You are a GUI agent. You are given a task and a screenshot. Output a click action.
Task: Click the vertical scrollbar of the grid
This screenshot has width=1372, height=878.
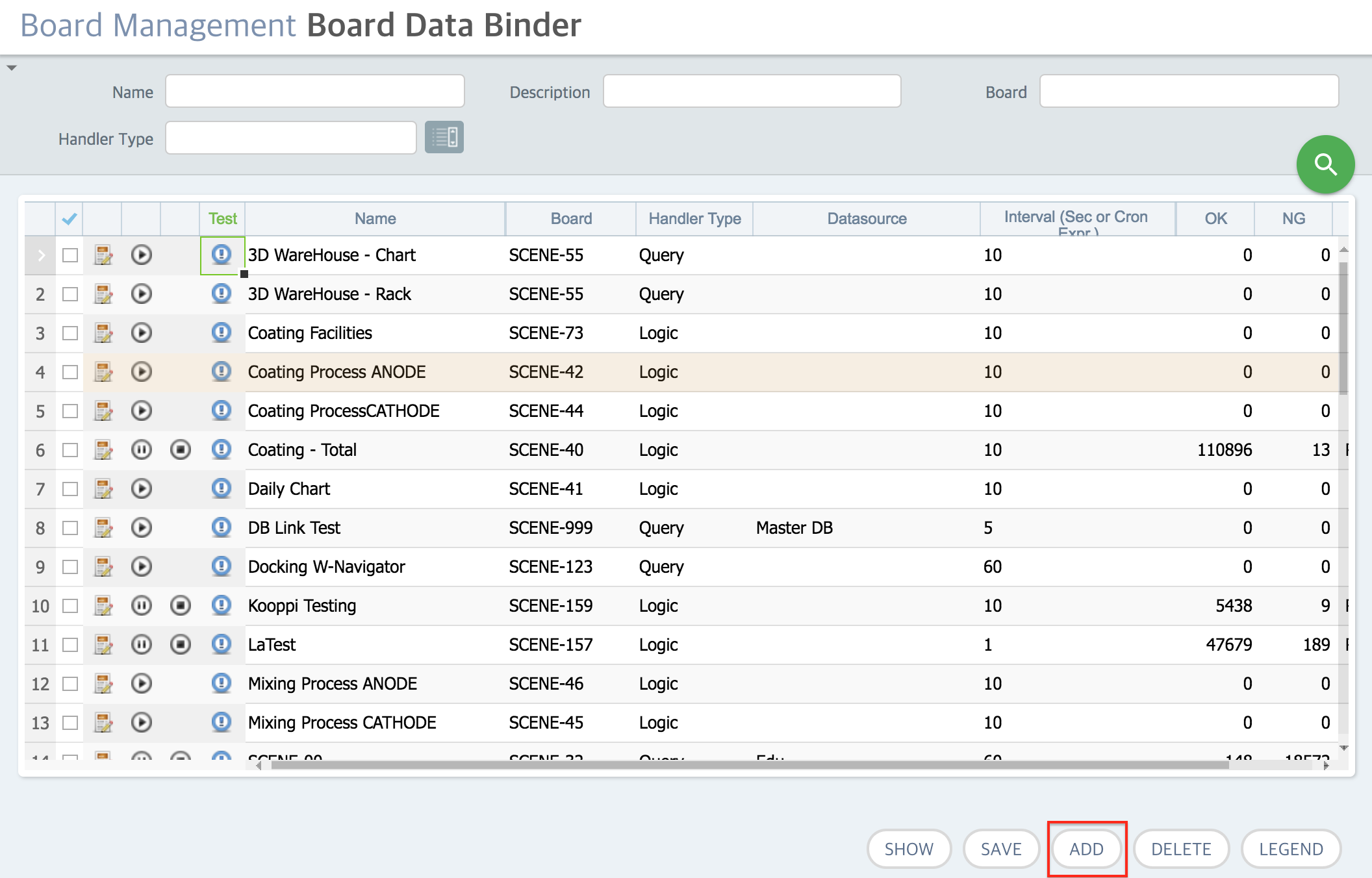tap(1343, 328)
